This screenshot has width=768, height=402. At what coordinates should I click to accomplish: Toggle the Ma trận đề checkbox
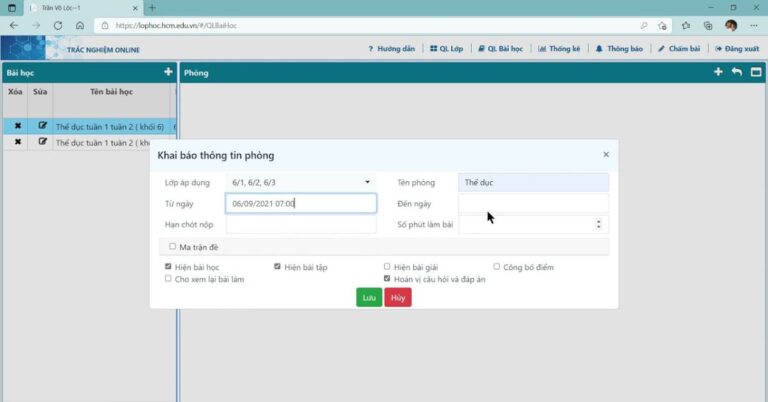coord(172,246)
